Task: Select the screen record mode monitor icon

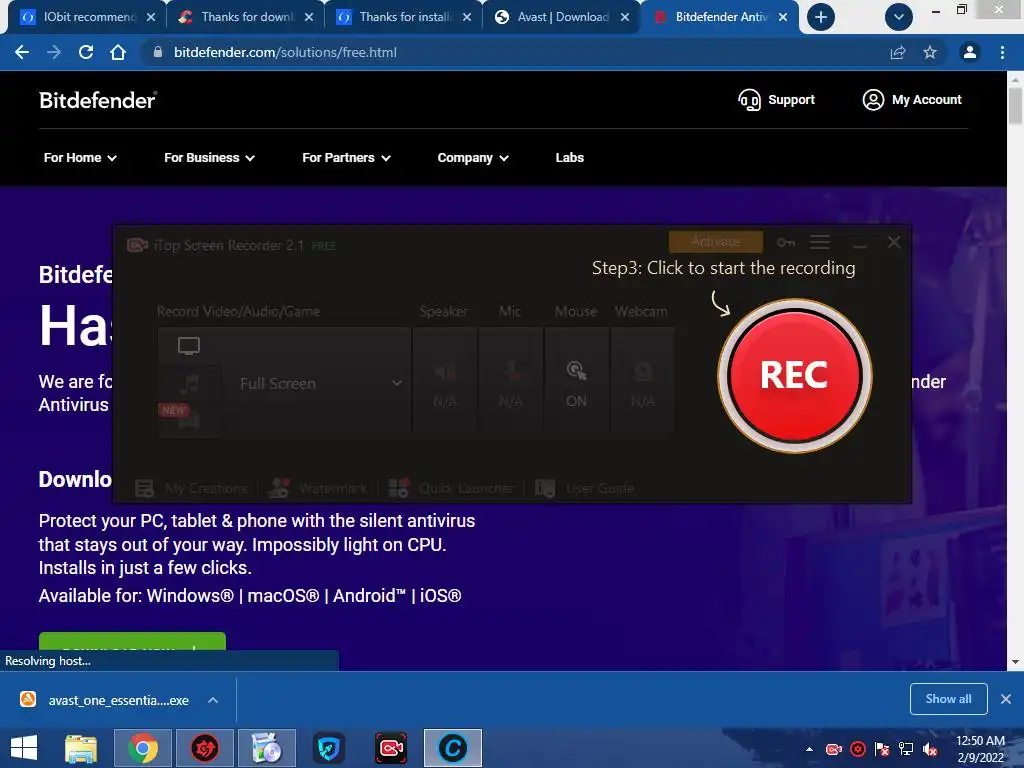Action: tap(189, 345)
